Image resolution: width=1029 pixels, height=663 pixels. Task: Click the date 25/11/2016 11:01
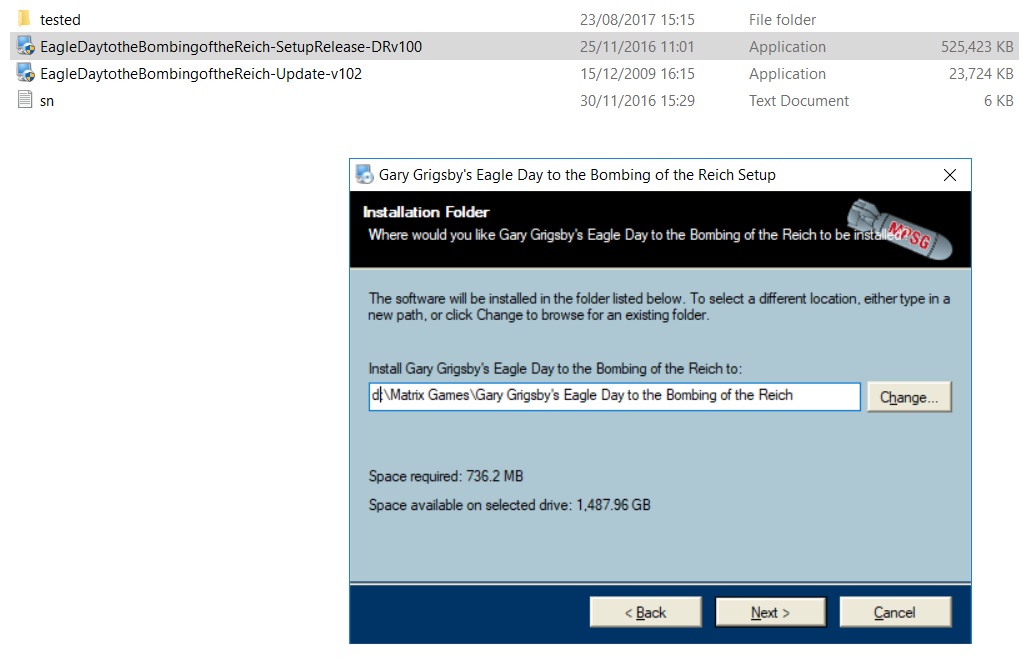point(637,47)
